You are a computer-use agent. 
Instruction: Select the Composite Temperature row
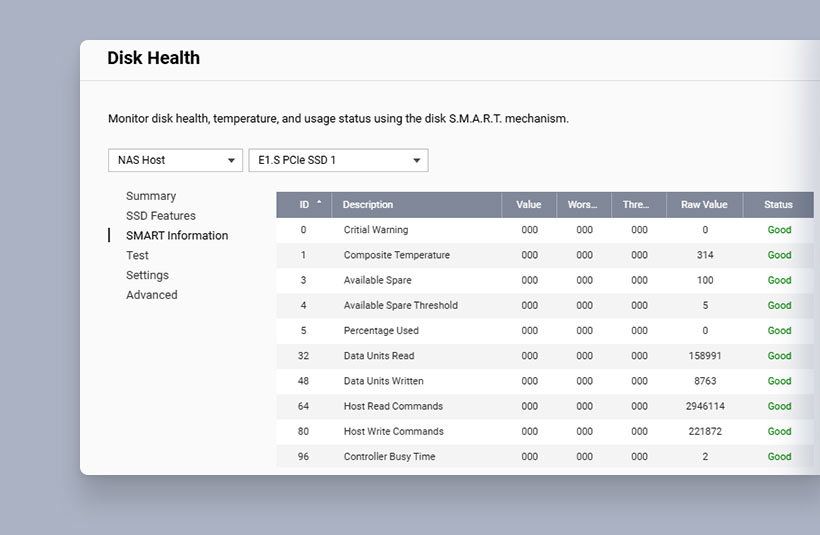pos(397,255)
